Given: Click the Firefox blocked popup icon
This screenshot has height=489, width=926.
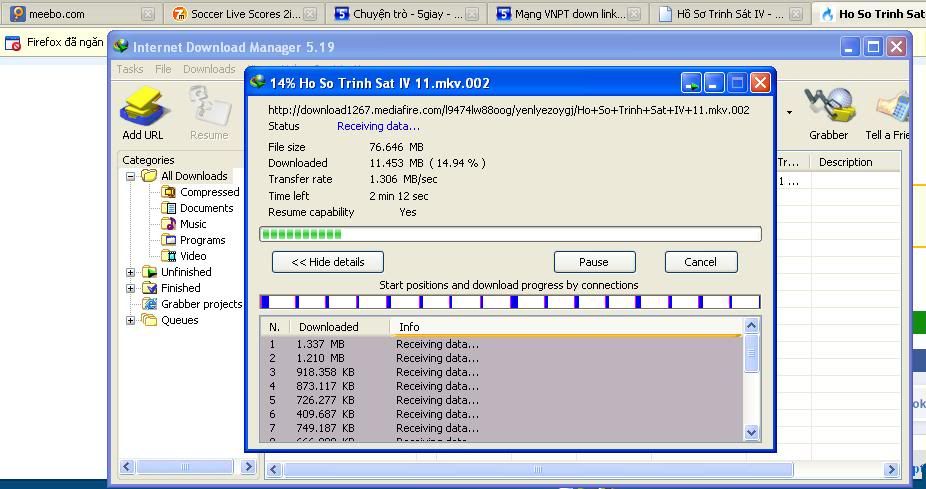Looking at the screenshot, I should (12, 43).
